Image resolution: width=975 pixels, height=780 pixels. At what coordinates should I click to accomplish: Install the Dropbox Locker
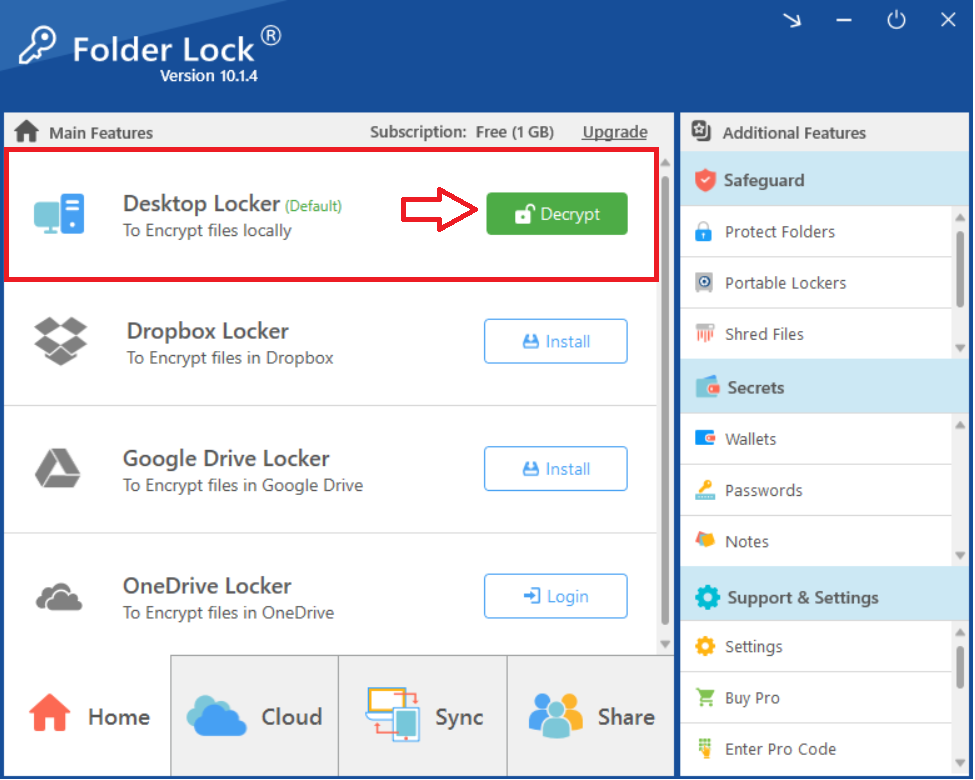(x=555, y=341)
